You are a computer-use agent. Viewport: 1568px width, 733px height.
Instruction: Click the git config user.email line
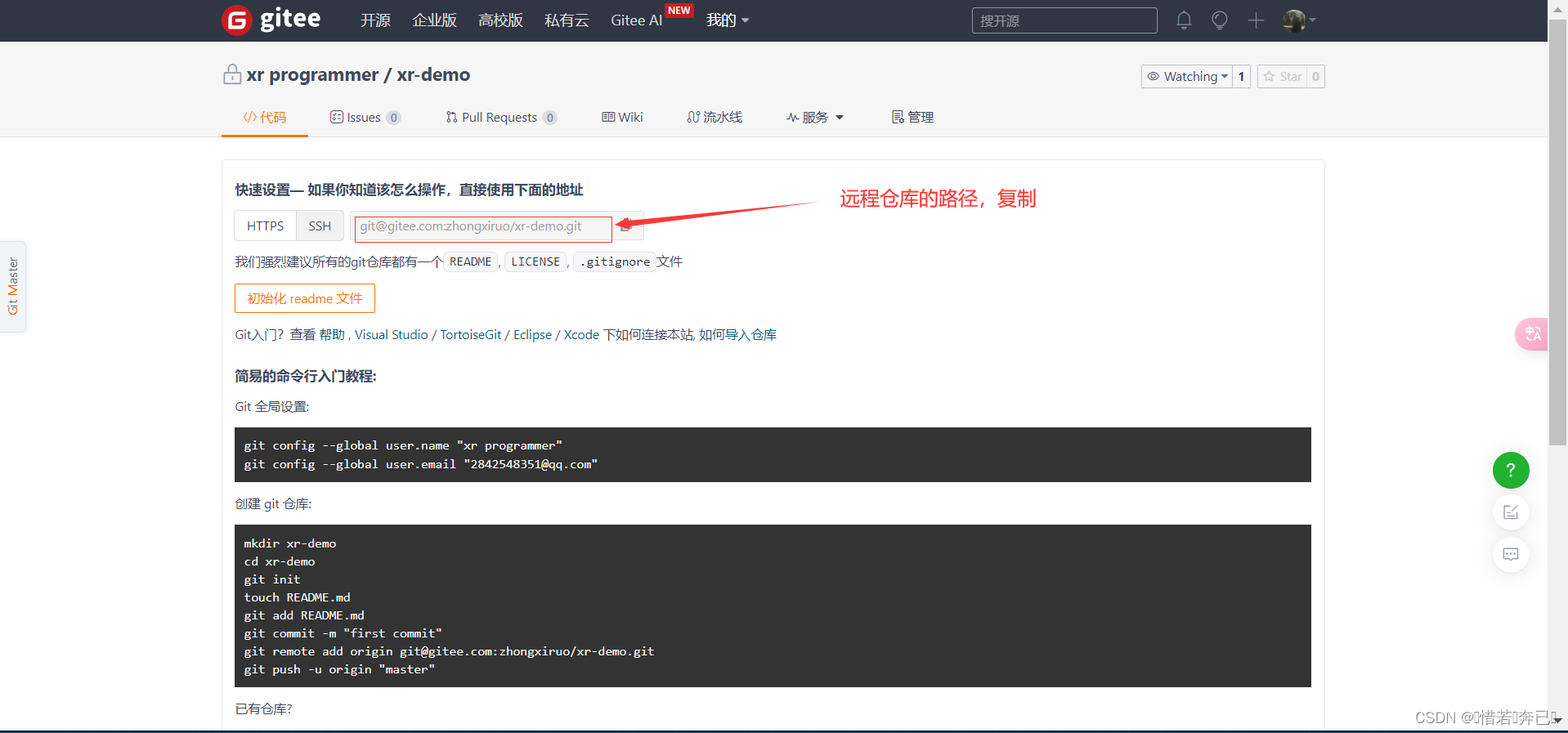[x=421, y=464]
